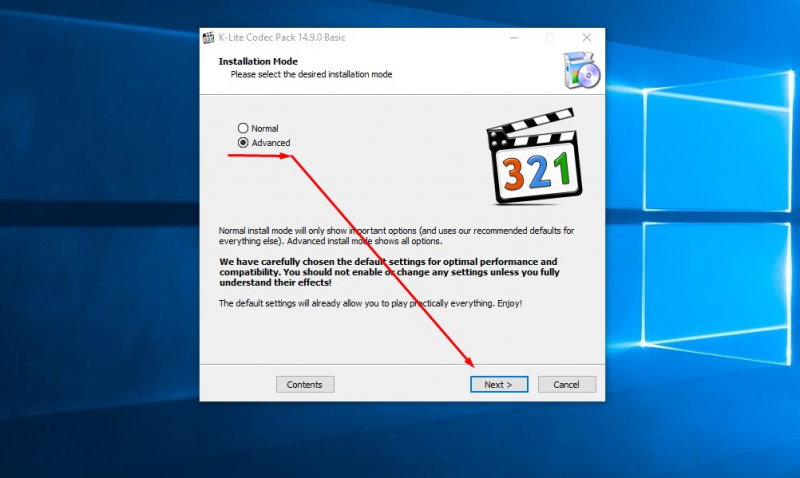Screen dimensions: 800x478
Task: Click the installer disc box icon
Action: pyautogui.click(x=582, y=70)
